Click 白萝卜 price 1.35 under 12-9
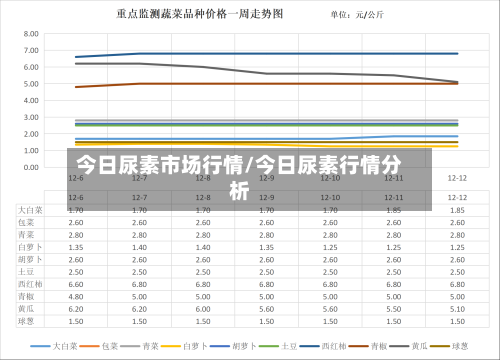This screenshot has width=500, height=360. click(266, 247)
